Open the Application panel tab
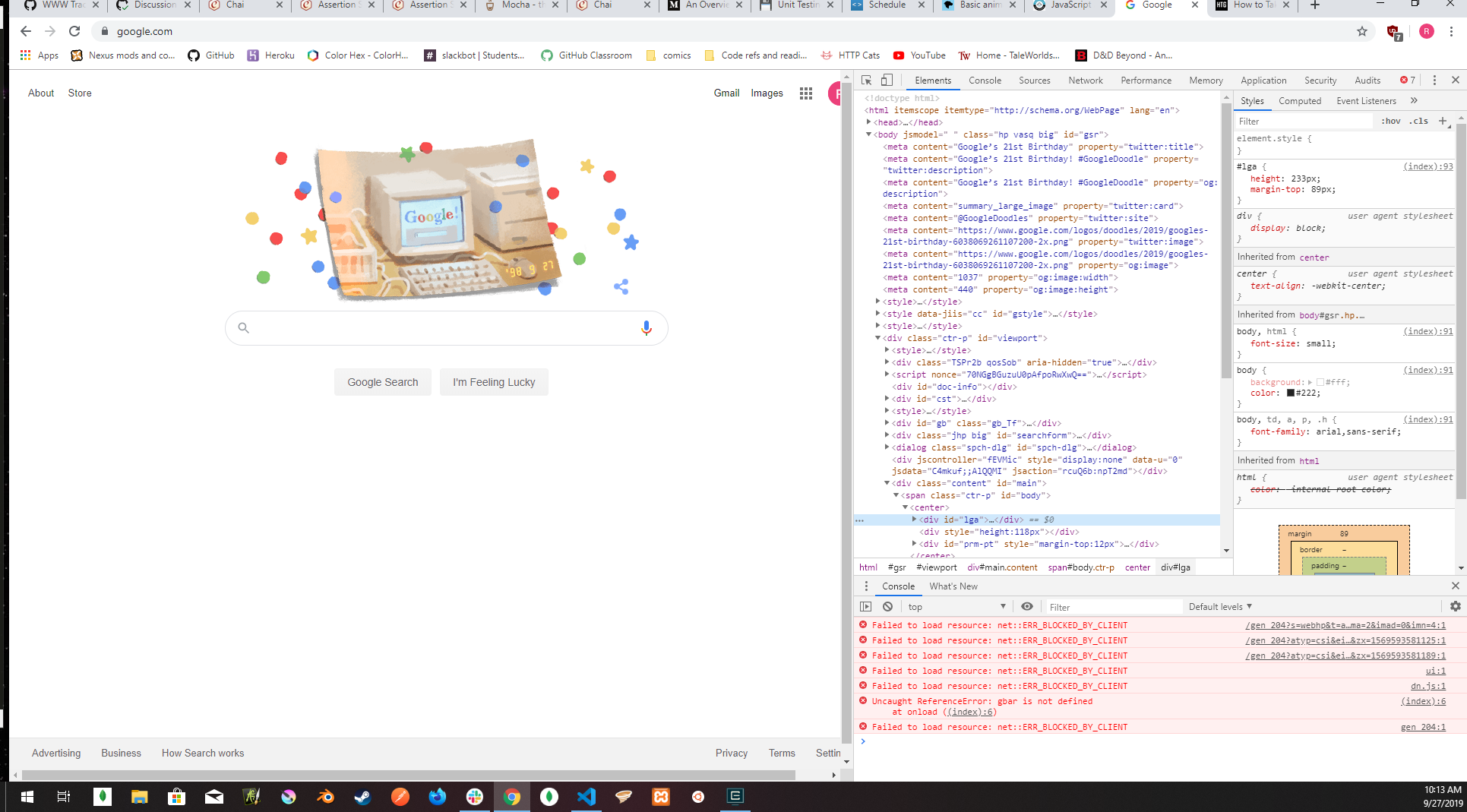The image size is (1467, 812). pos(1263,81)
